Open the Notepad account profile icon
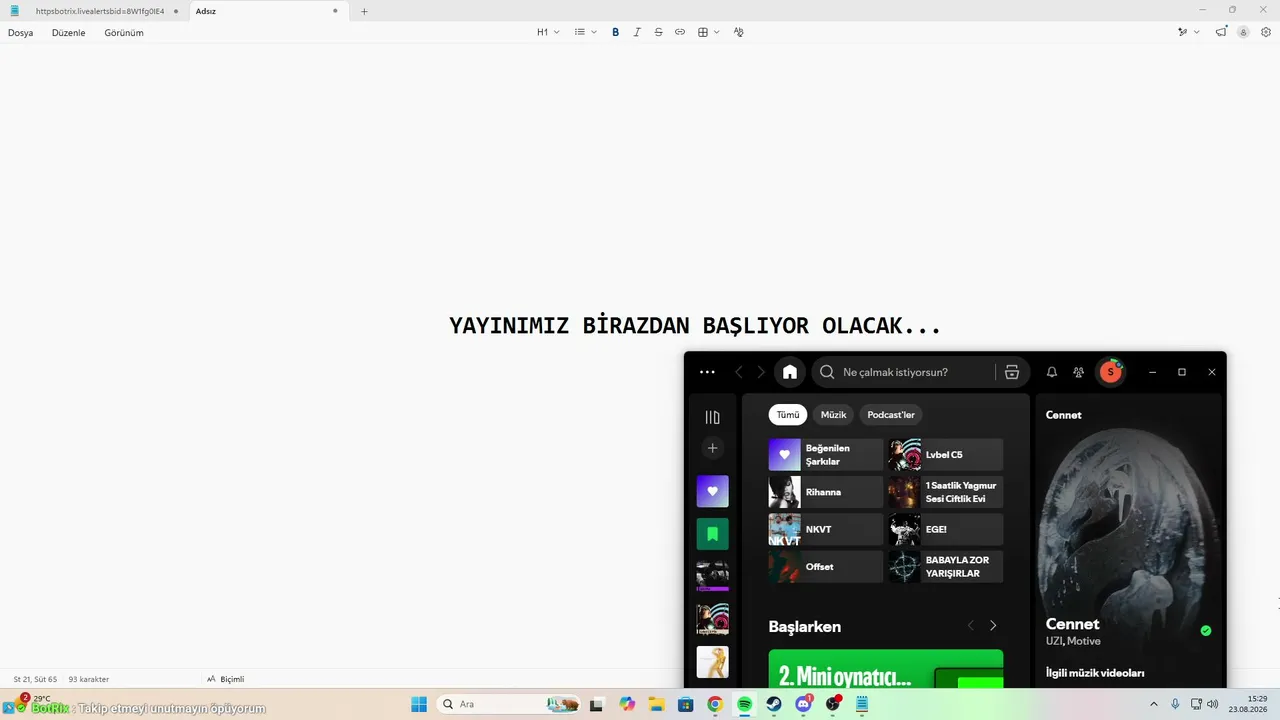This screenshot has width=1280, height=720. (1243, 32)
